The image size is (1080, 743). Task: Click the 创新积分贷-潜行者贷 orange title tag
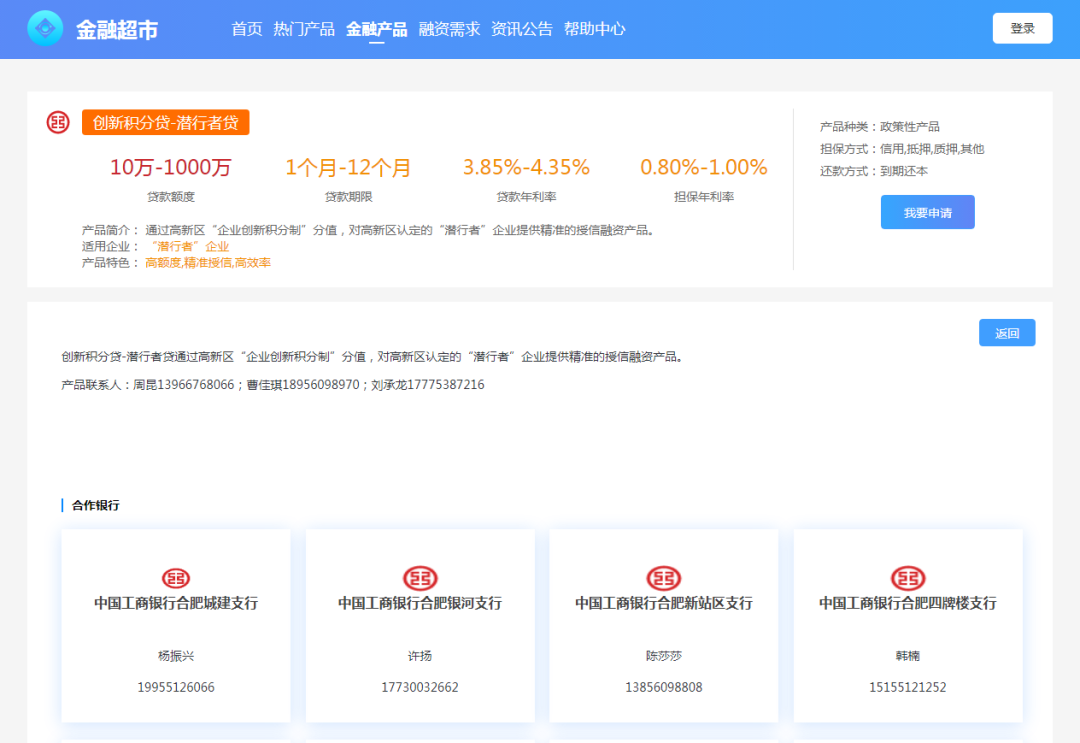[165, 122]
